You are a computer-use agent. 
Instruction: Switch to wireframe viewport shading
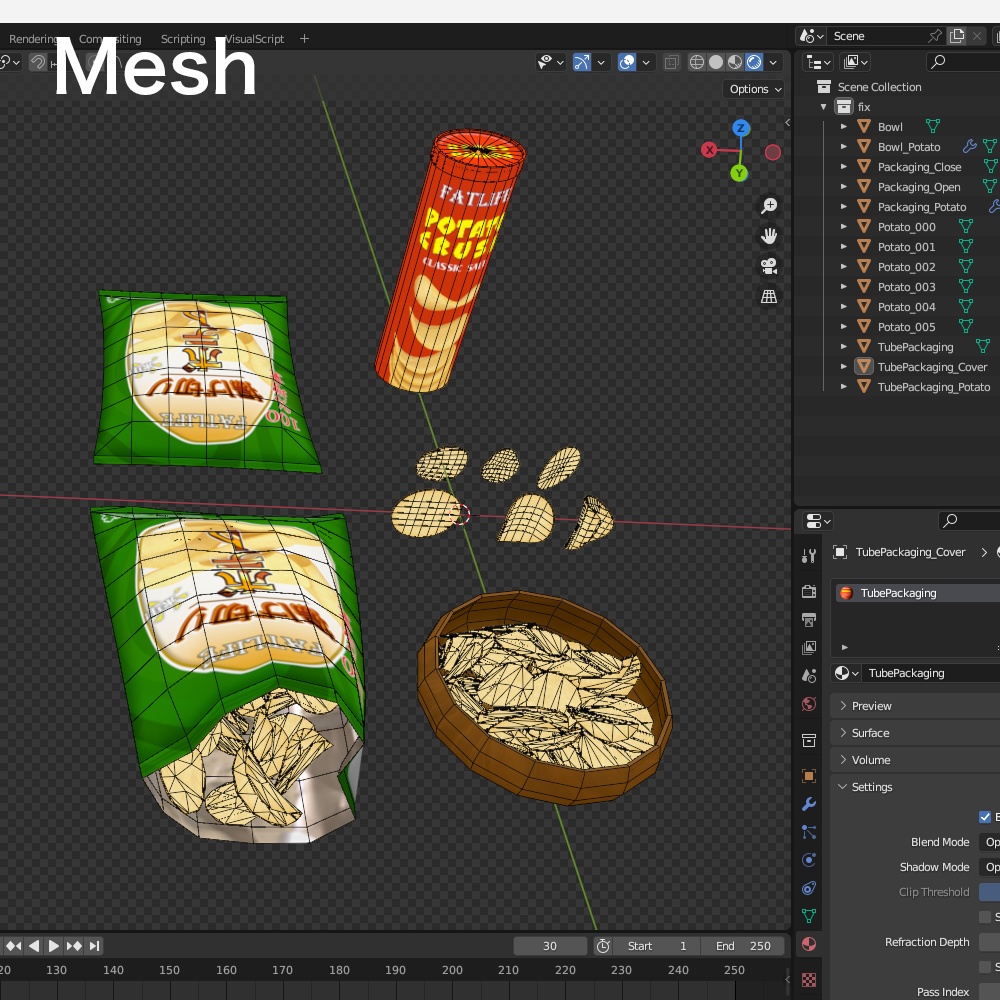696,62
